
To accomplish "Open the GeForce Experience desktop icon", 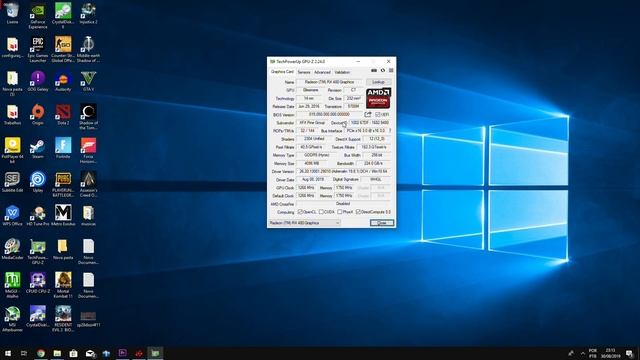I will (x=38, y=16).
